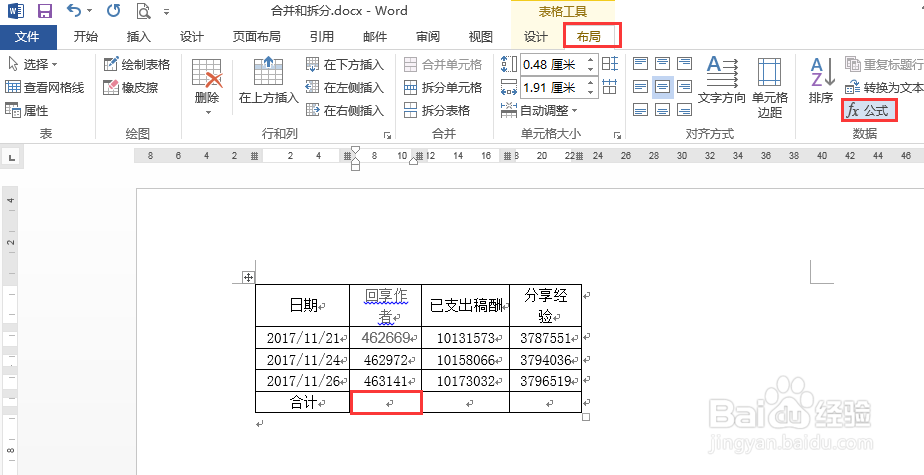Click the date cell 2017/11/21

click(x=302, y=338)
